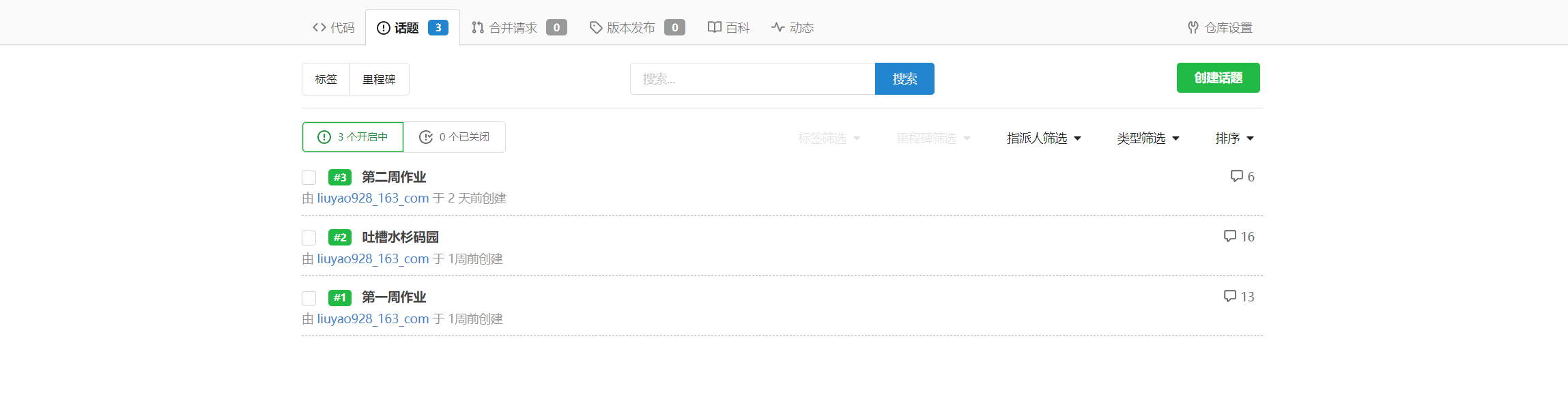The height and width of the screenshot is (401, 1568).
Task: Open the 百科 wiki tab
Action: 728,27
